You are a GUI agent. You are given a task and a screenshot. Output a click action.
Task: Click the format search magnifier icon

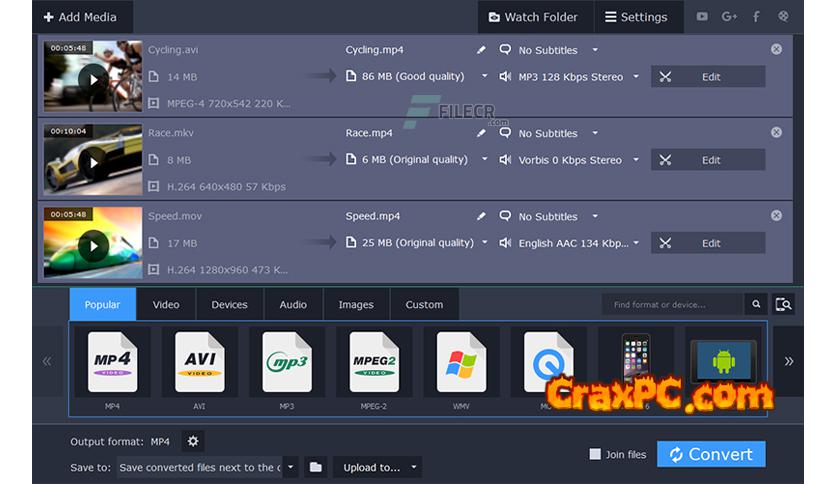point(757,304)
